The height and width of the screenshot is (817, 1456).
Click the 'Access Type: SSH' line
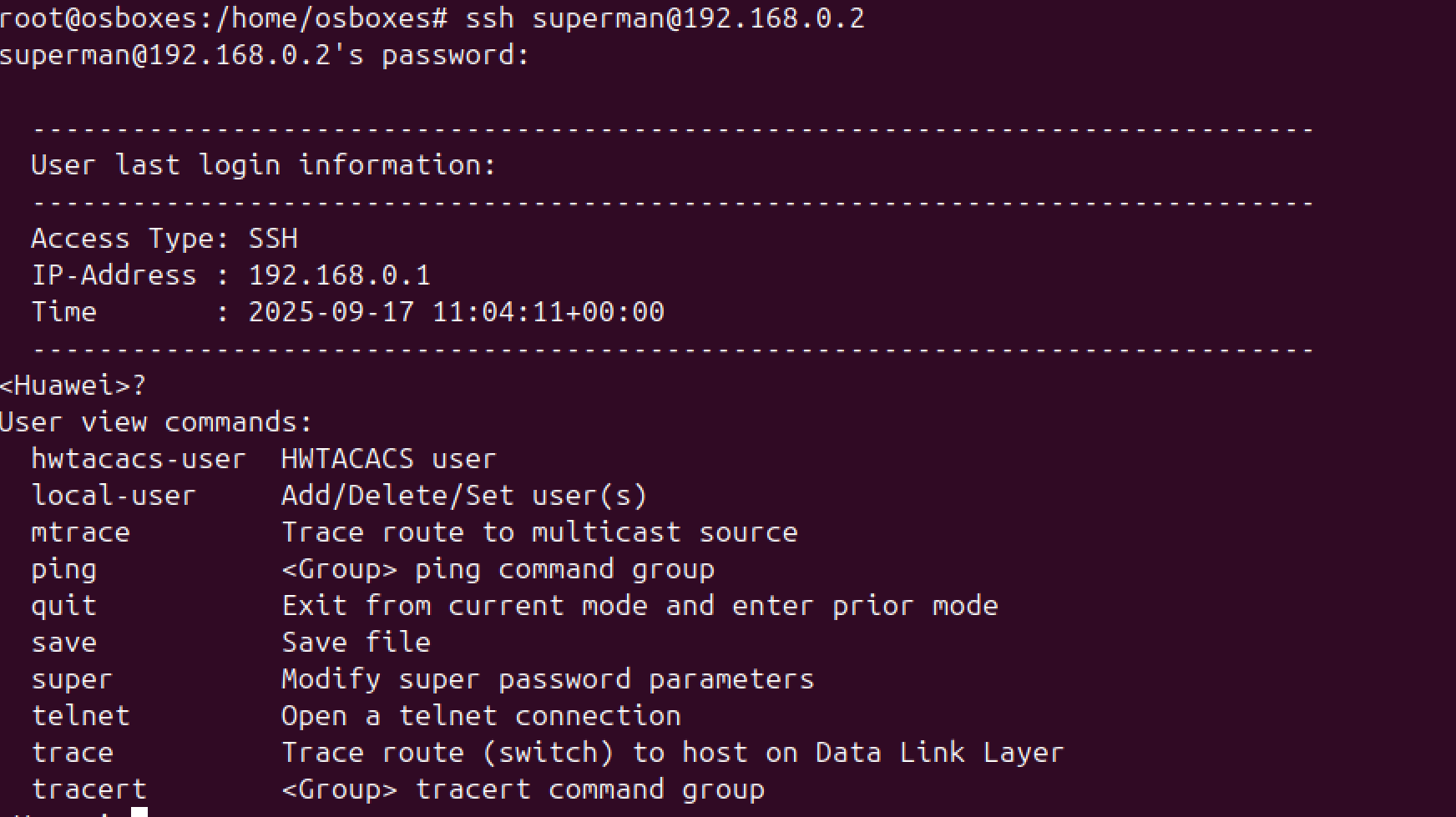coord(164,239)
